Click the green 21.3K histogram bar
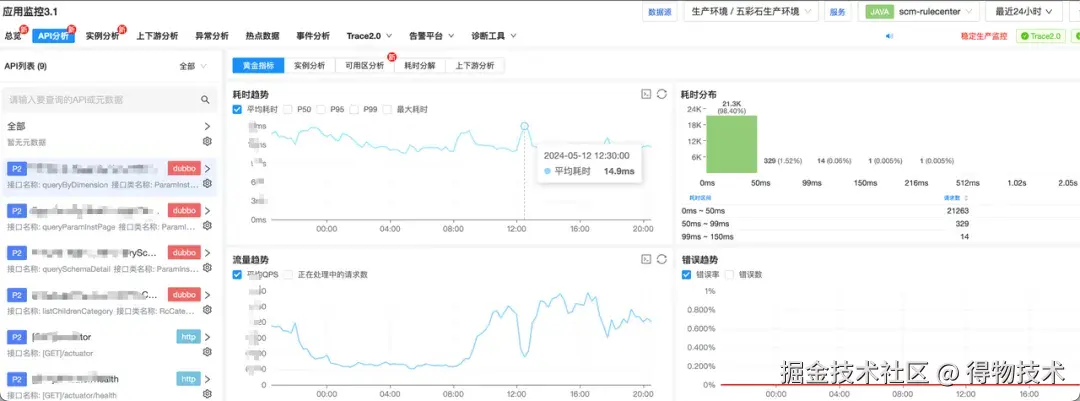This screenshot has height=401, width=1080. 732,144
